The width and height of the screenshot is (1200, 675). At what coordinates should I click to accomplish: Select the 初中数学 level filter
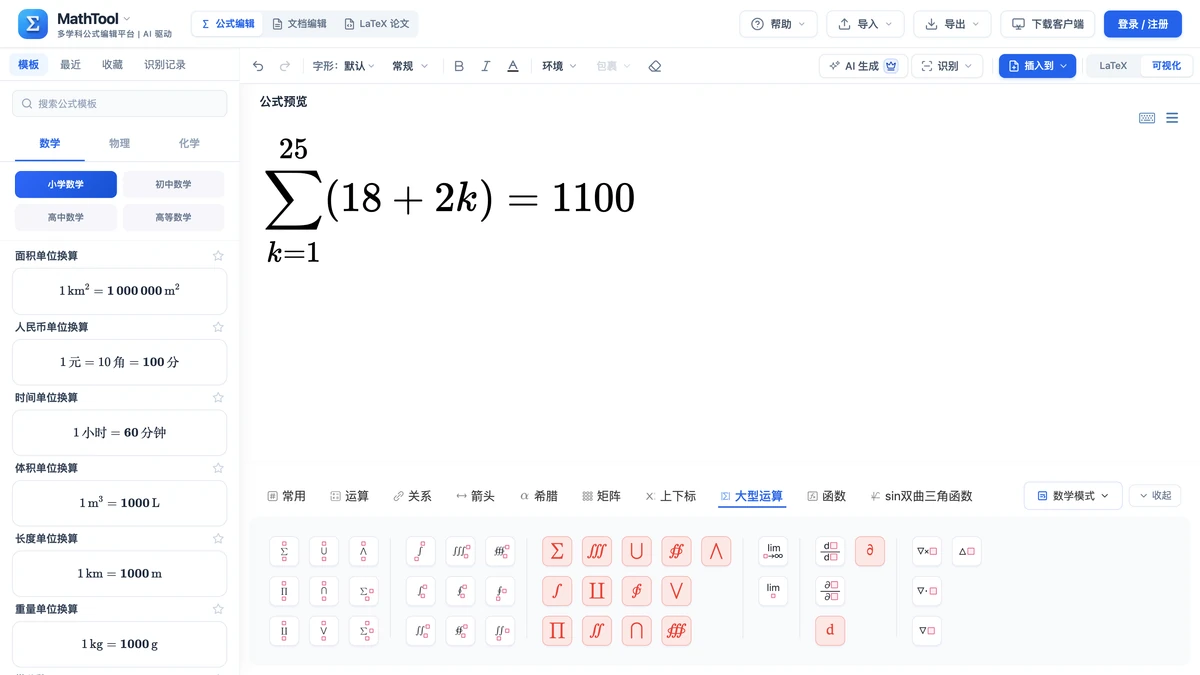173,184
